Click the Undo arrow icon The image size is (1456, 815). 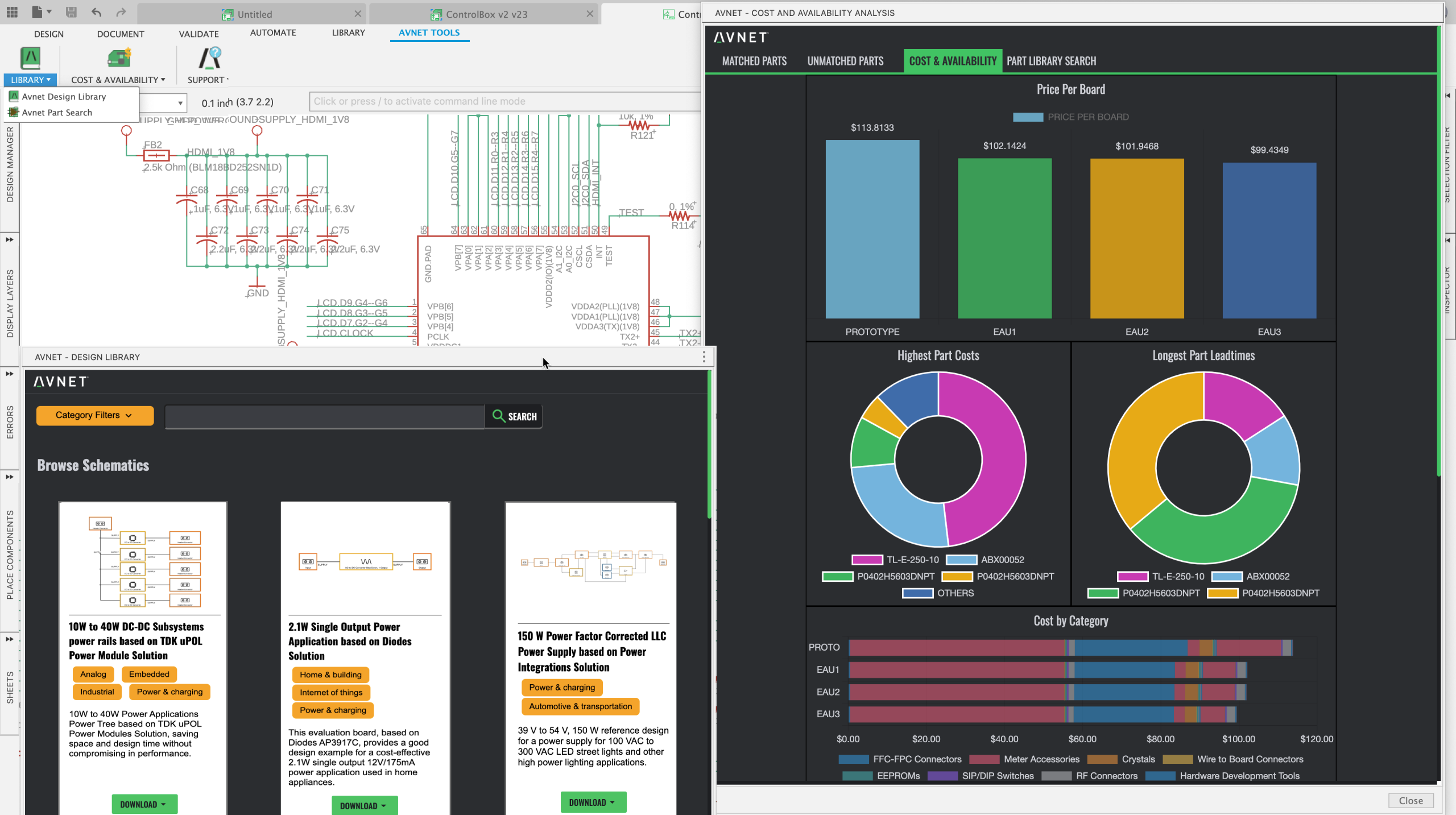[97, 12]
